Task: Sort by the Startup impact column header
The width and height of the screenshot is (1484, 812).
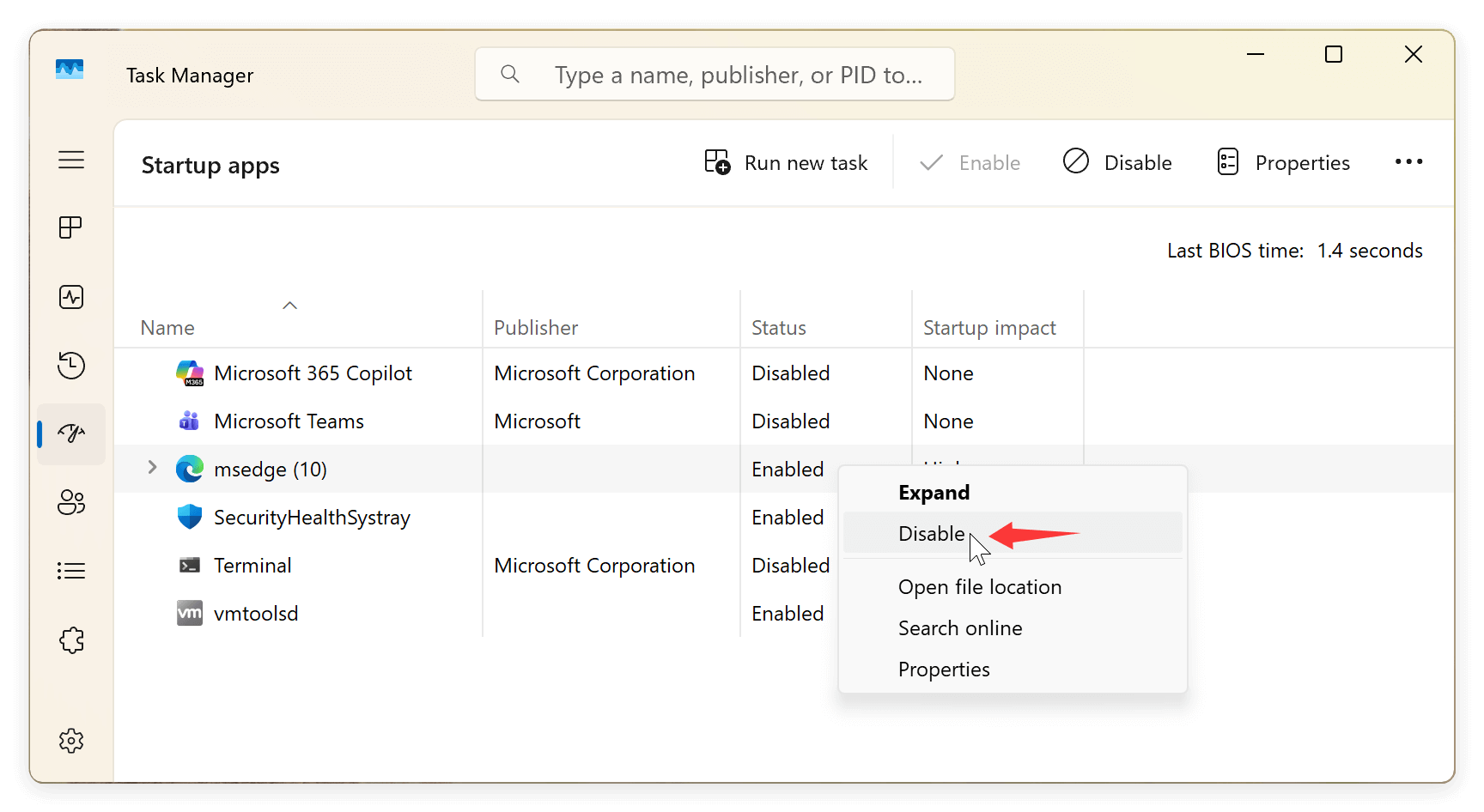Action: tap(988, 328)
